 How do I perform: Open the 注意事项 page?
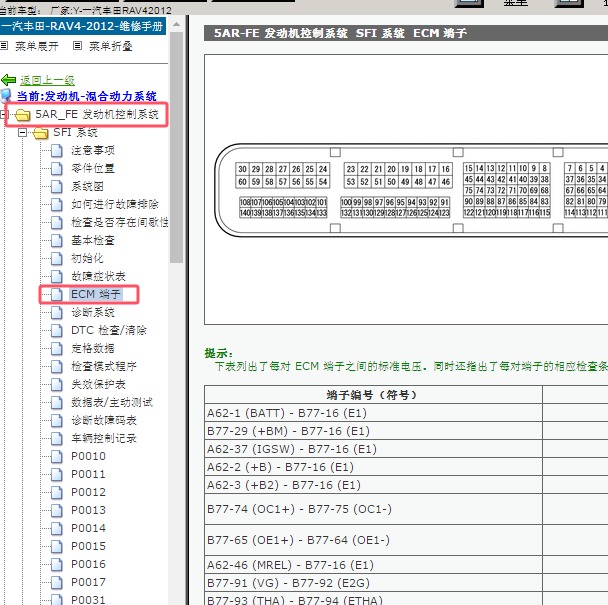point(93,150)
